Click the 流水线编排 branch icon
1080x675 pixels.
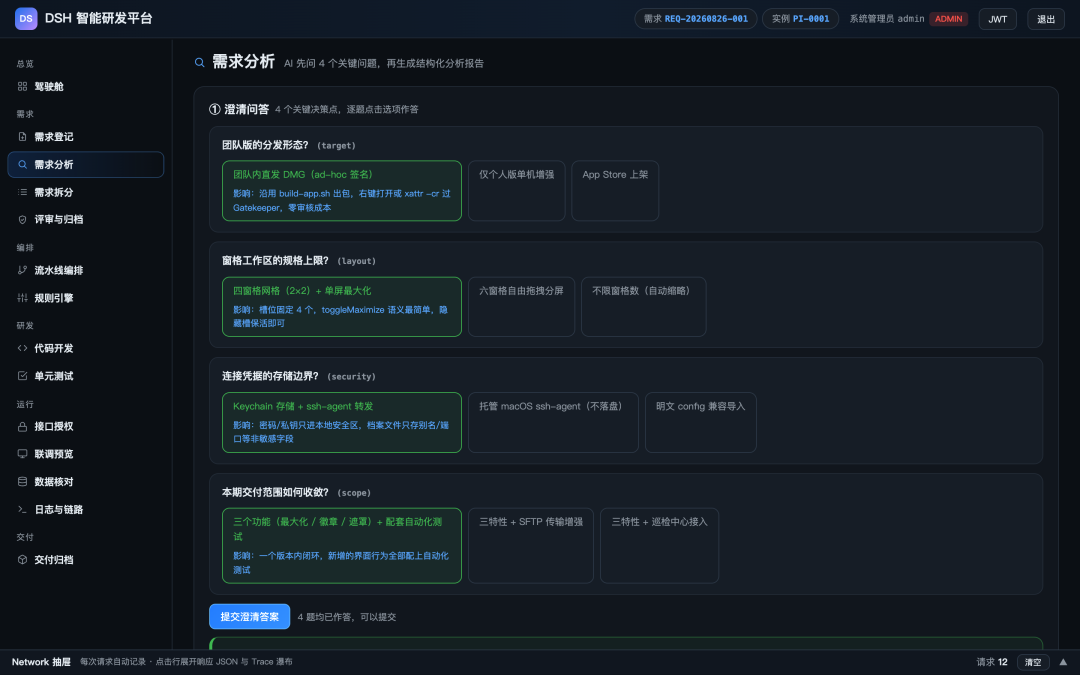(22, 271)
